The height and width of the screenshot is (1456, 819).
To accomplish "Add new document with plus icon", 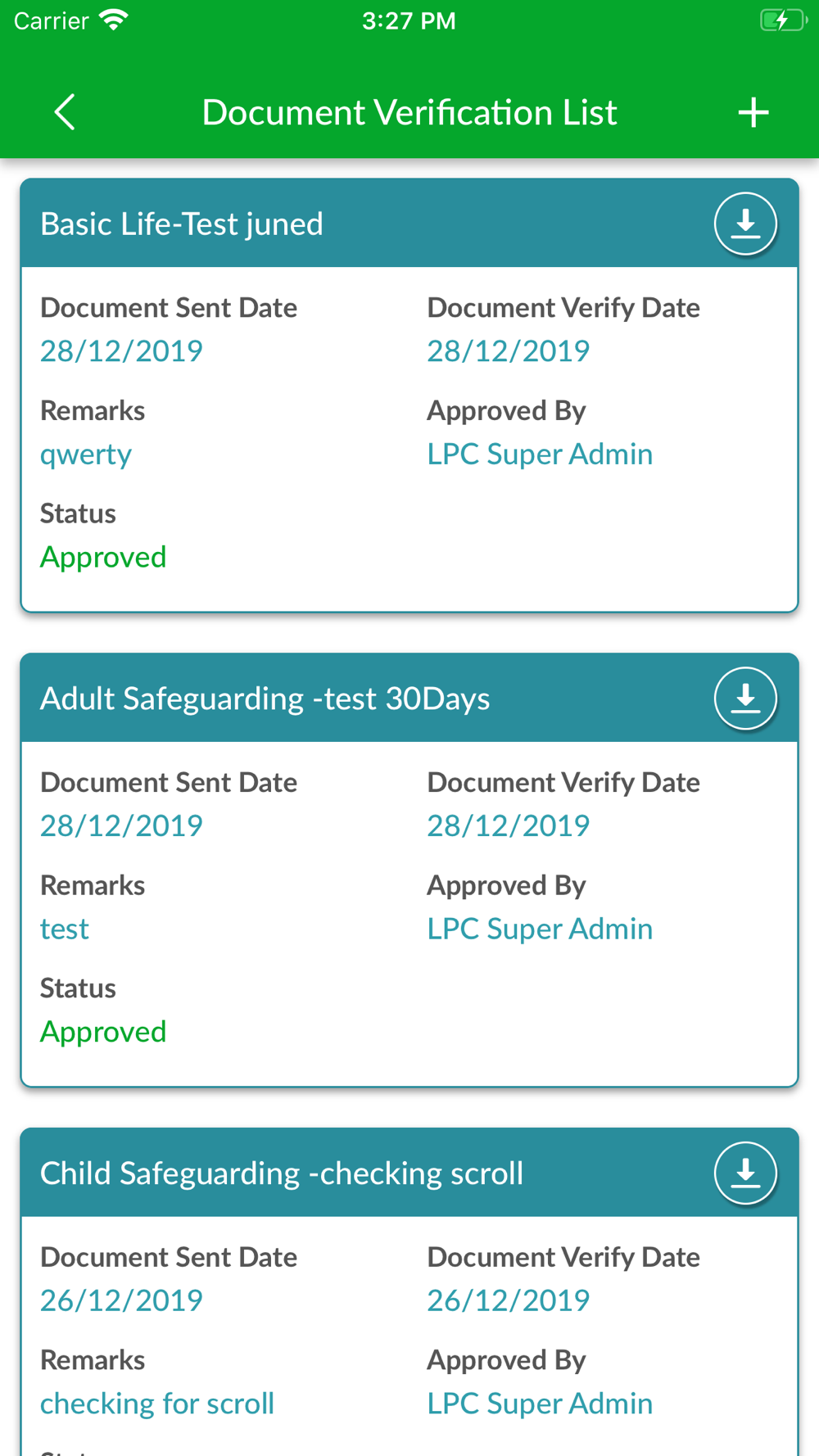I will coord(753,112).
